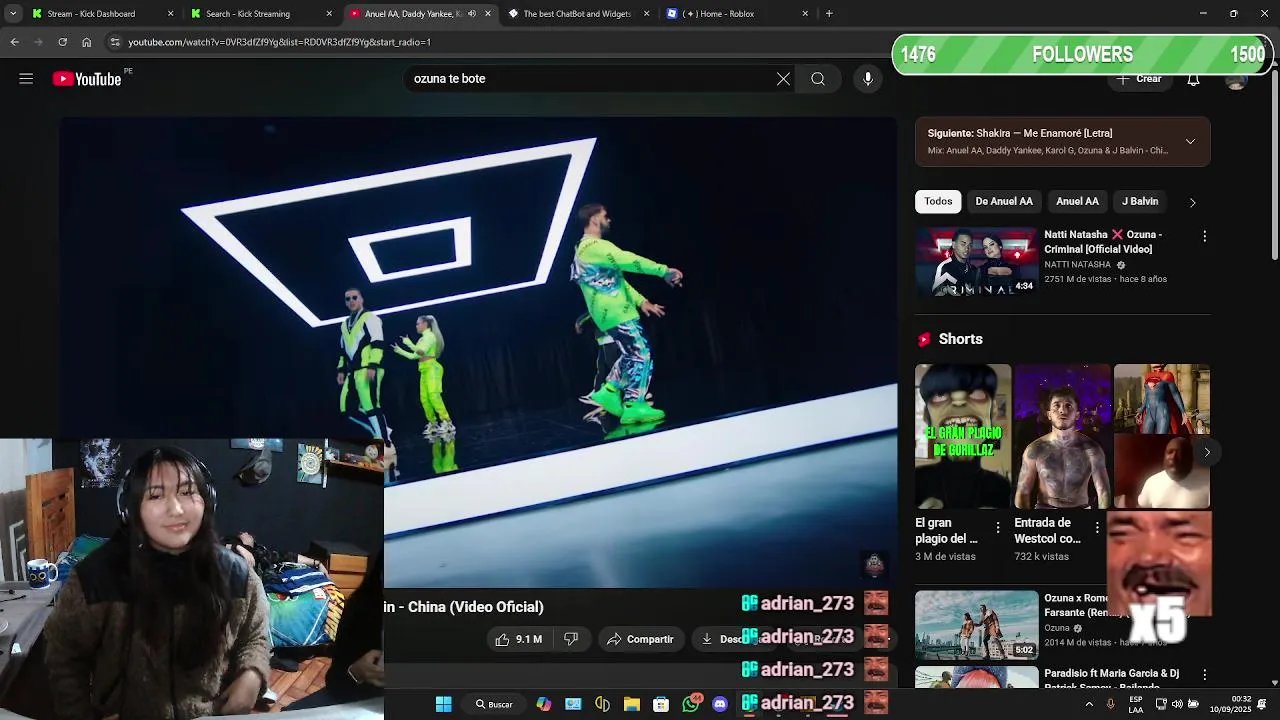
Task: Open options for El gran plagio short
Action: (997, 527)
